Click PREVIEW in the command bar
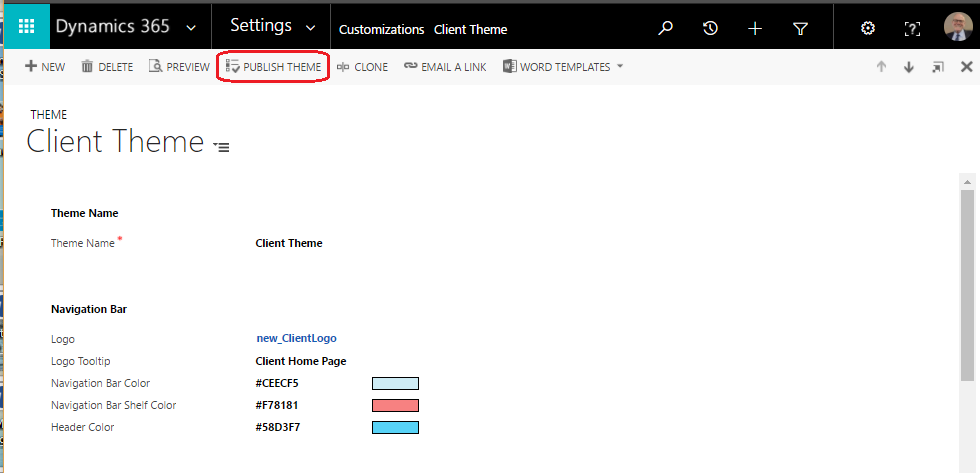The height and width of the screenshot is (473, 980). click(x=179, y=67)
